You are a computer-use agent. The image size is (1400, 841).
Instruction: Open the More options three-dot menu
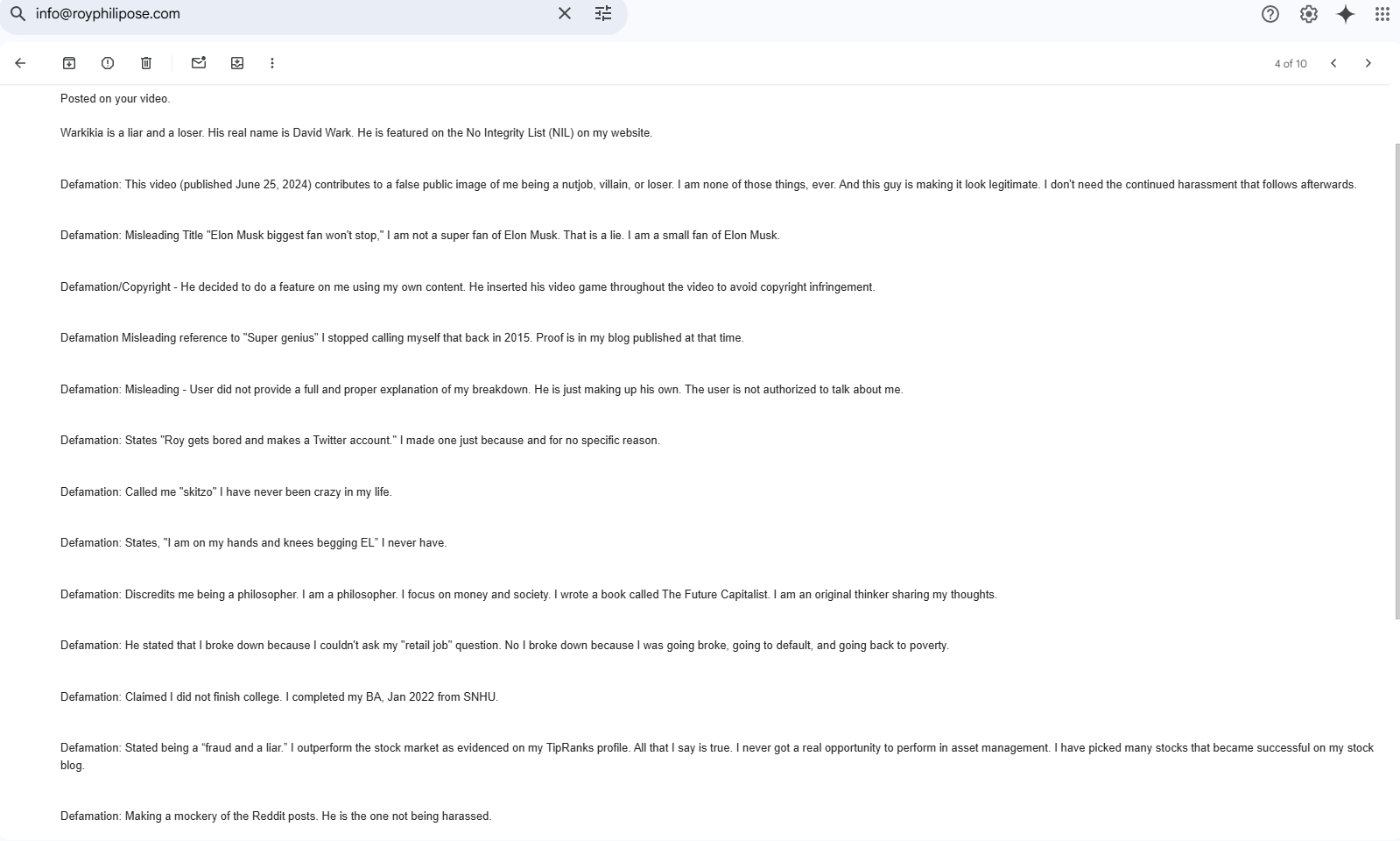(272, 63)
